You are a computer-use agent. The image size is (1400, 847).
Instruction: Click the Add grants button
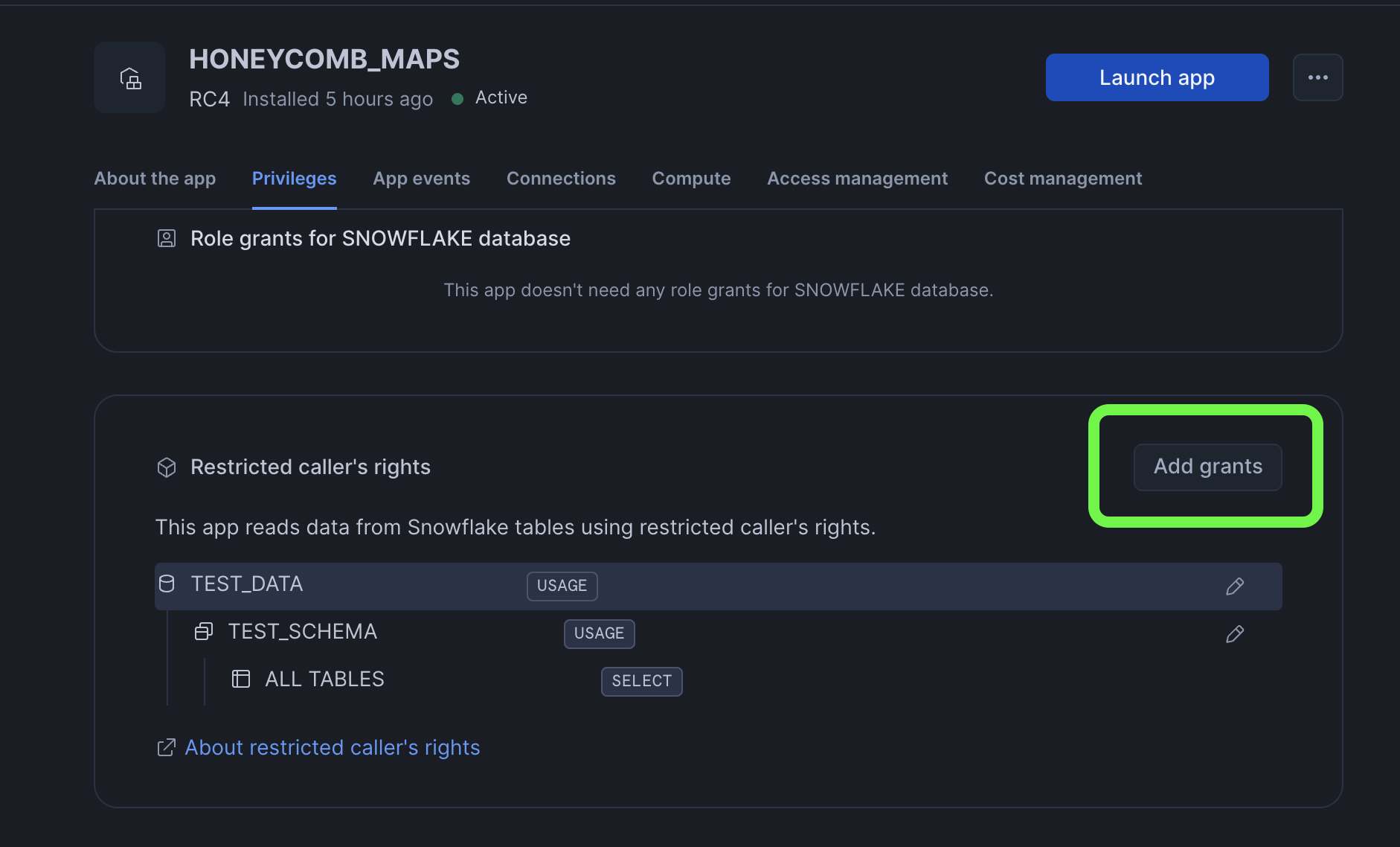pos(1207,467)
